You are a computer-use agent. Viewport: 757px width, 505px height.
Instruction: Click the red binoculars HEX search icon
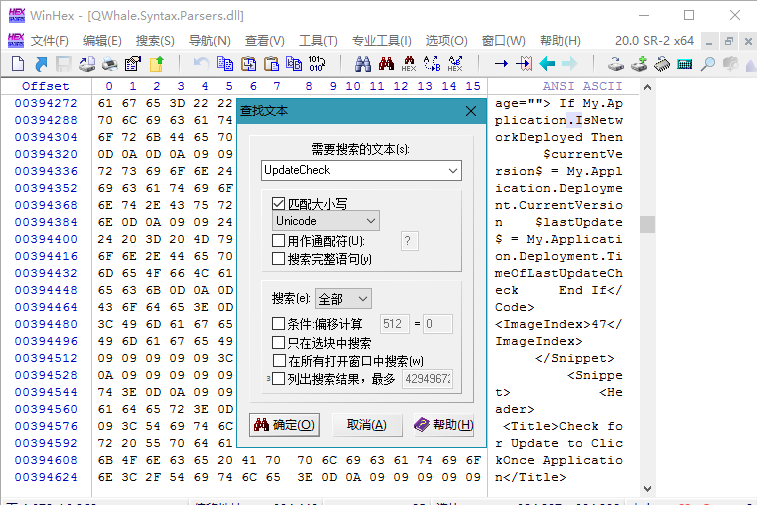[x=409, y=63]
